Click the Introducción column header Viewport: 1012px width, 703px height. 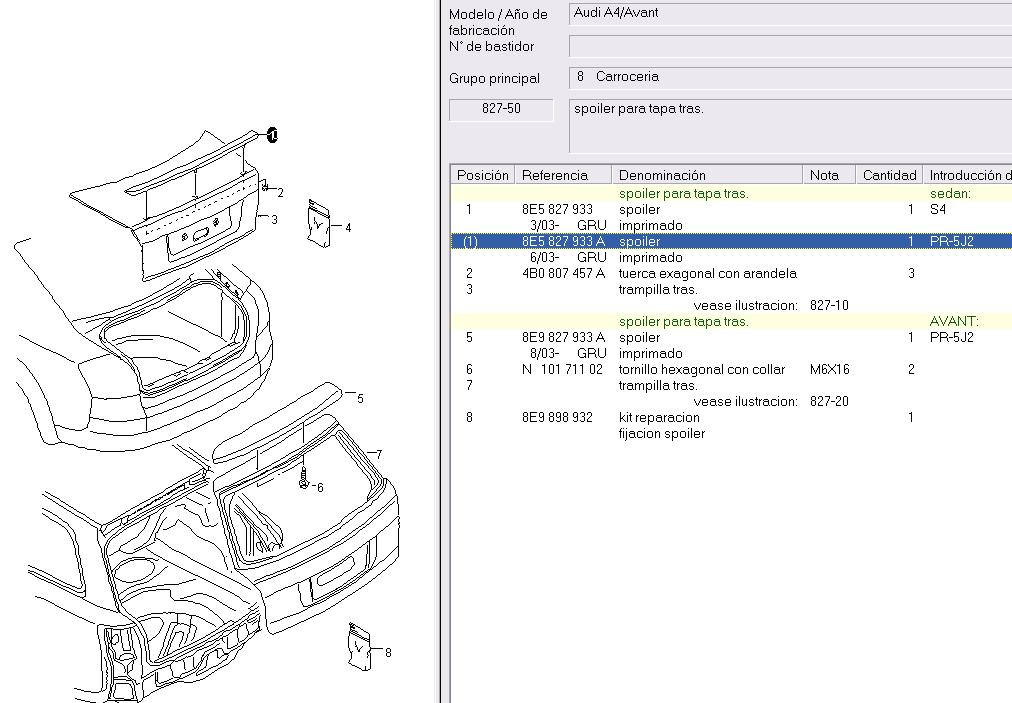[x=967, y=175]
